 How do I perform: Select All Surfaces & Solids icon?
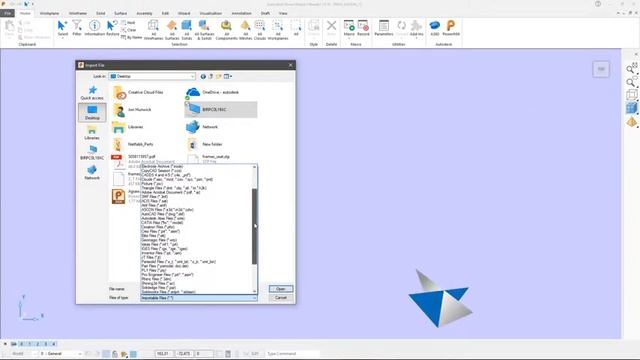[x=204, y=30]
